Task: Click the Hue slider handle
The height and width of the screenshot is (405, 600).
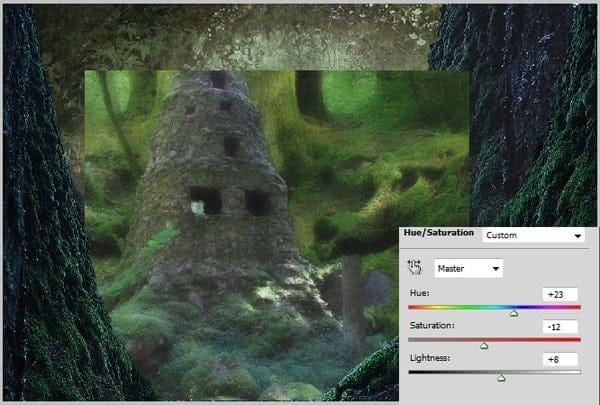Action: coord(514,314)
